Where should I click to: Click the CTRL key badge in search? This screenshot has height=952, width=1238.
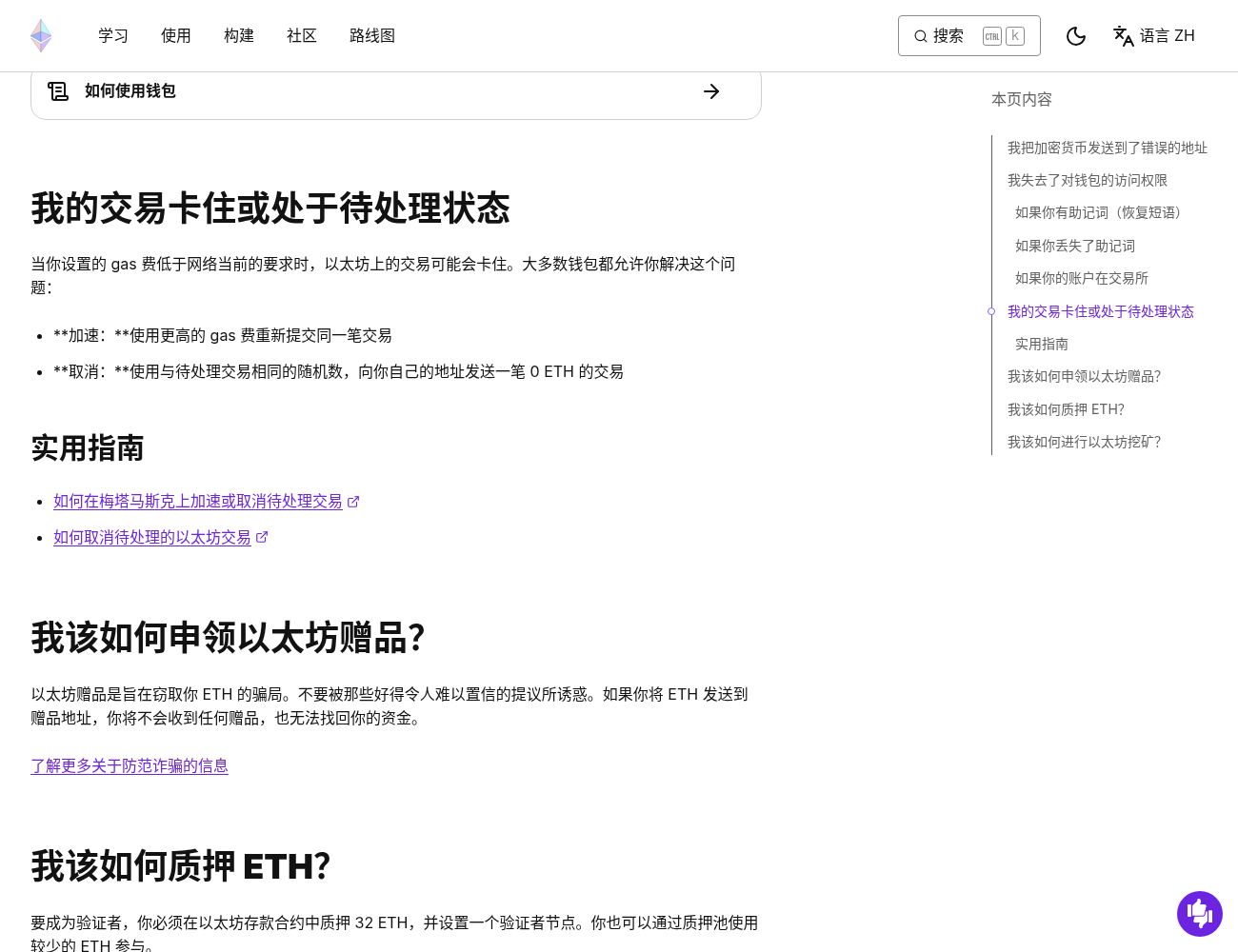tap(992, 36)
